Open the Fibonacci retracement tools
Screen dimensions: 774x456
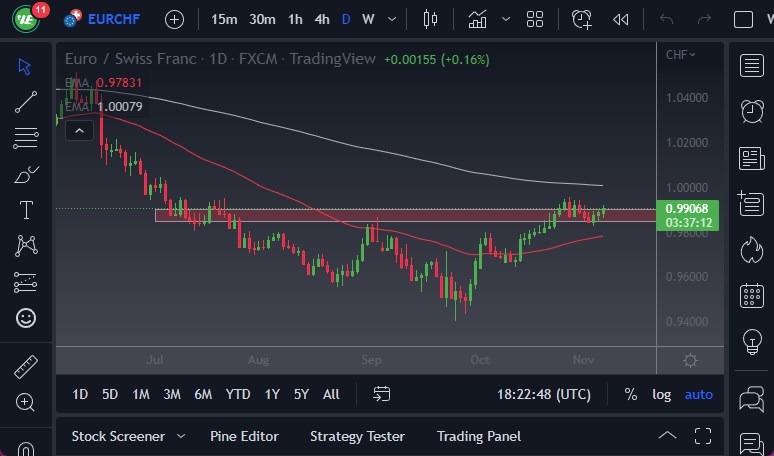pyautogui.click(x=26, y=138)
